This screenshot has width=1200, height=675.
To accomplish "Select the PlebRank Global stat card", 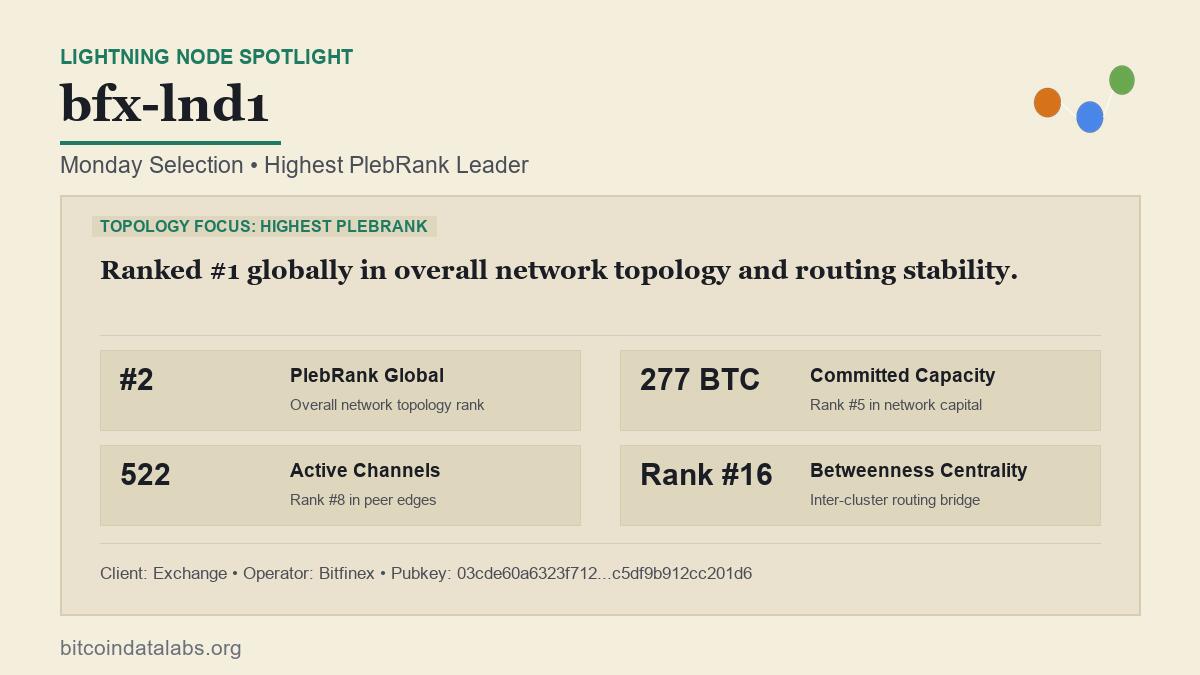I will click(x=340, y=390).
